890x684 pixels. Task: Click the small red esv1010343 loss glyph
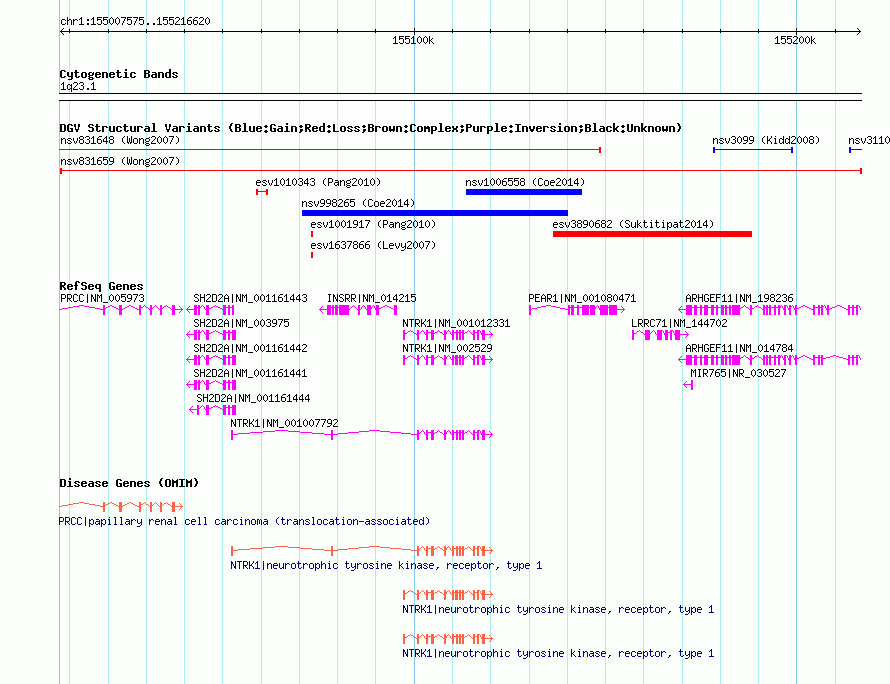pyautogui.click(x=262, y=192)
